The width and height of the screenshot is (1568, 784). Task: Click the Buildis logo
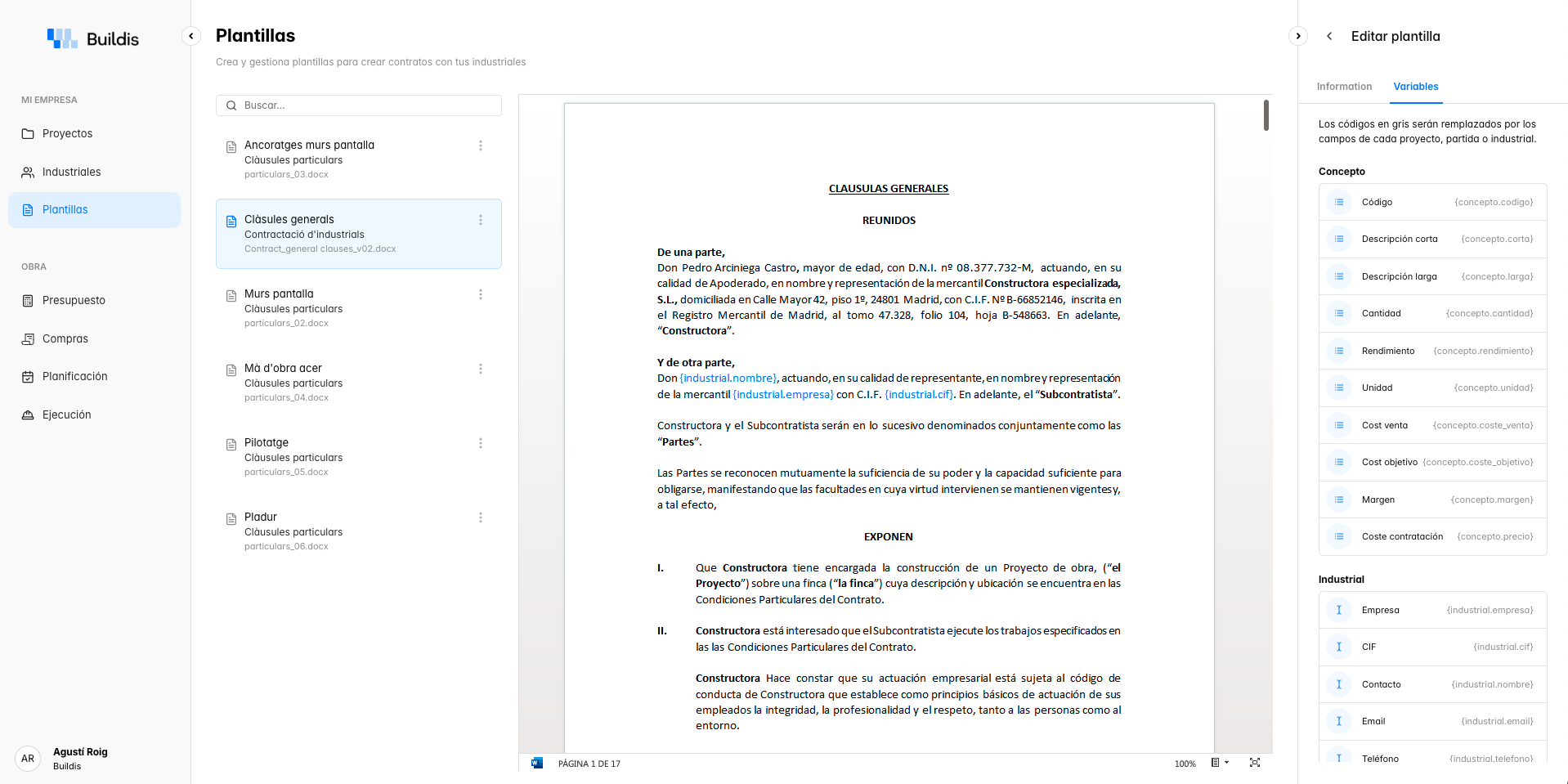pyautogui.click(x=93, y=38)
